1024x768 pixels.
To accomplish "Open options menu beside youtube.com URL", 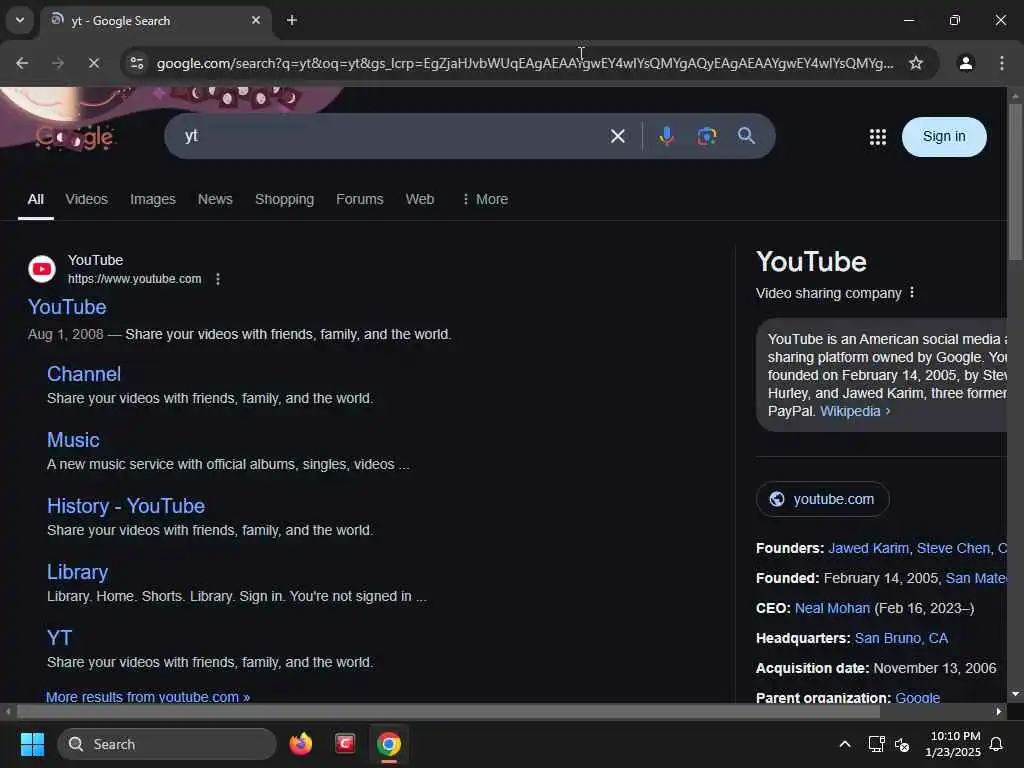I will click(x=217, y=279).
